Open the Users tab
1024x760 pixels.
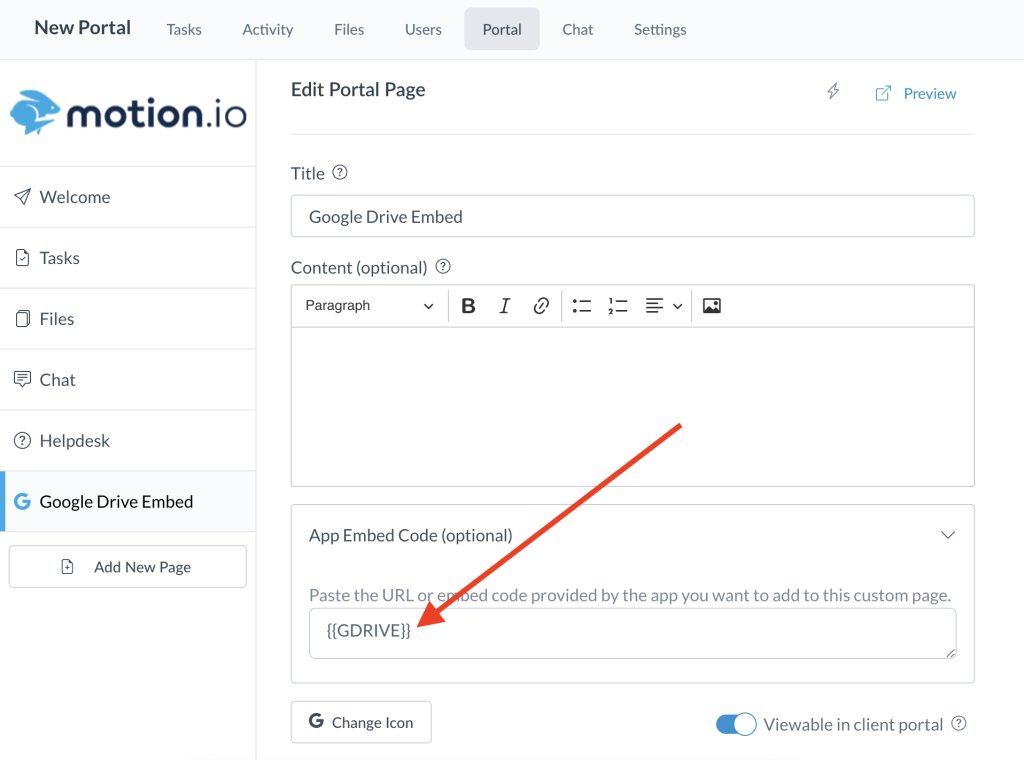[423, 29]
